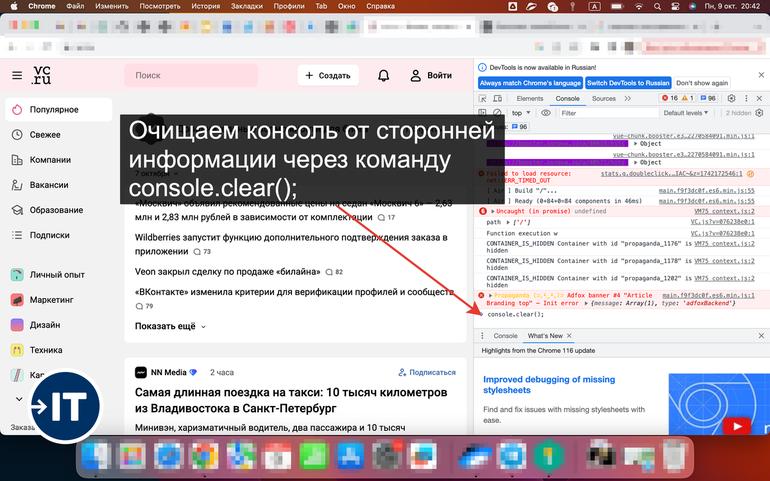
Task: Open the Default levels dropdown
Action: (x=686, y=113)
